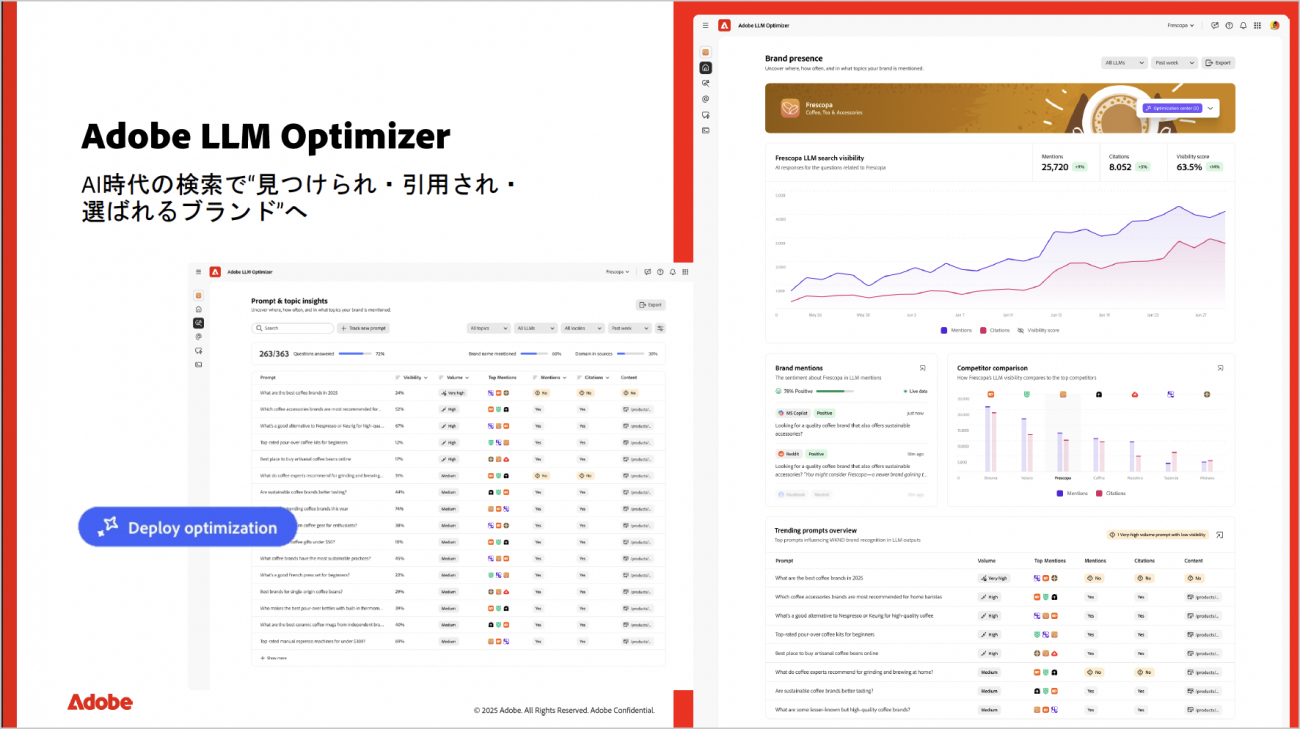The image size is (1300, 729).
Task: Open Past week dropdown on Brand presence
Action: (x=1174, y=62)
